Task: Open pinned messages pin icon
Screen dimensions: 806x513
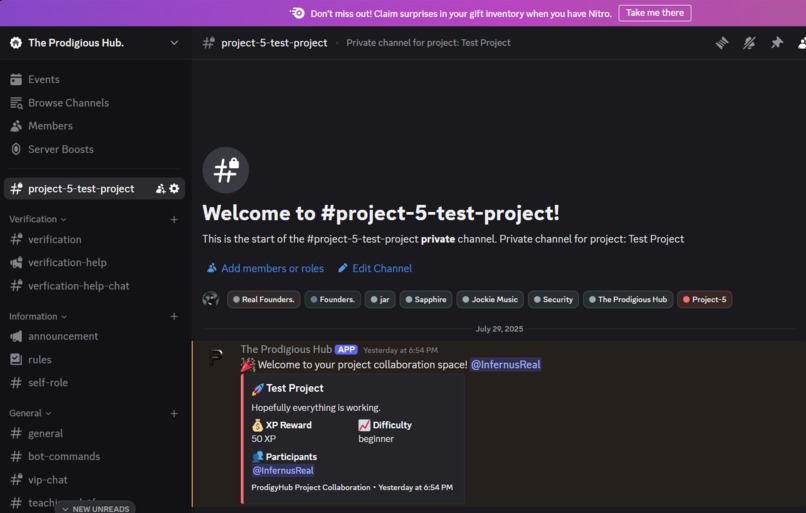Action: [x=776, y=43]
